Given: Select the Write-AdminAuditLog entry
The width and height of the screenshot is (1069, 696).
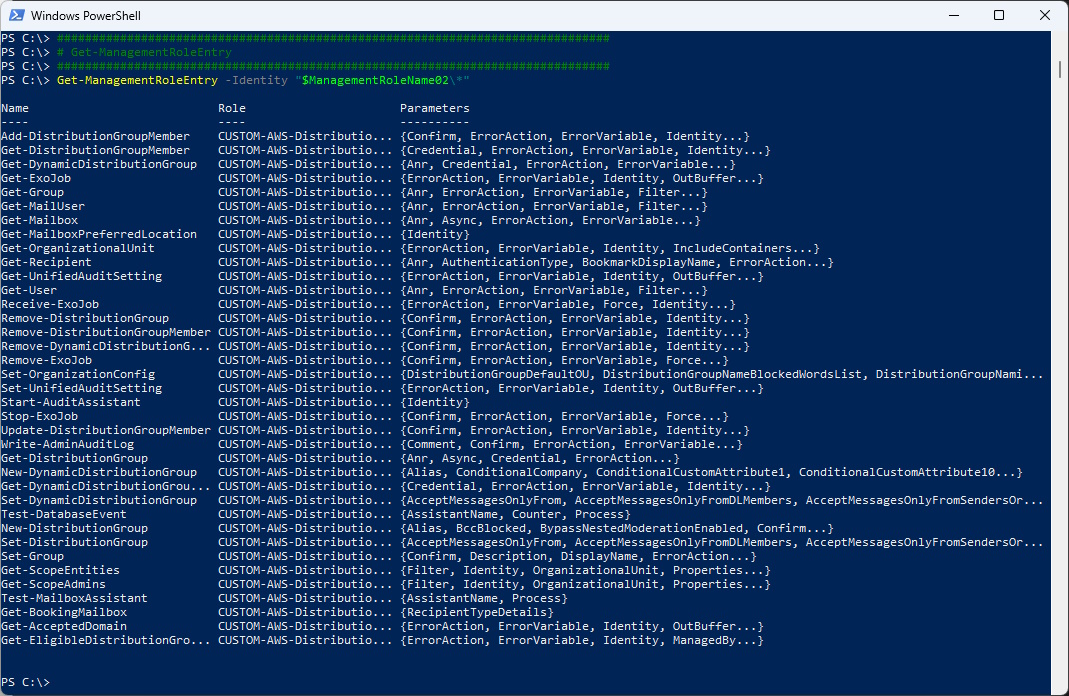Looking at the screenshot, I should tap(67, 444).
